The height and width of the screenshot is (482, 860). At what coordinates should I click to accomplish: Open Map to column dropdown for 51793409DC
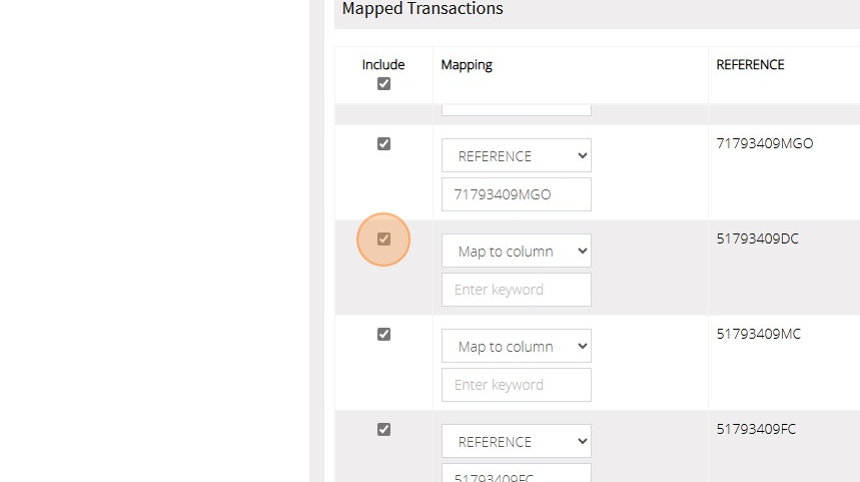tap(516, 251)
